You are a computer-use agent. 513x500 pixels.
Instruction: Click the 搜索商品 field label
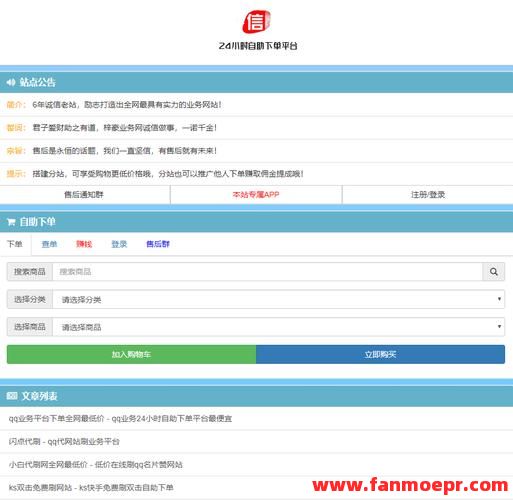[x=30, y=272]
